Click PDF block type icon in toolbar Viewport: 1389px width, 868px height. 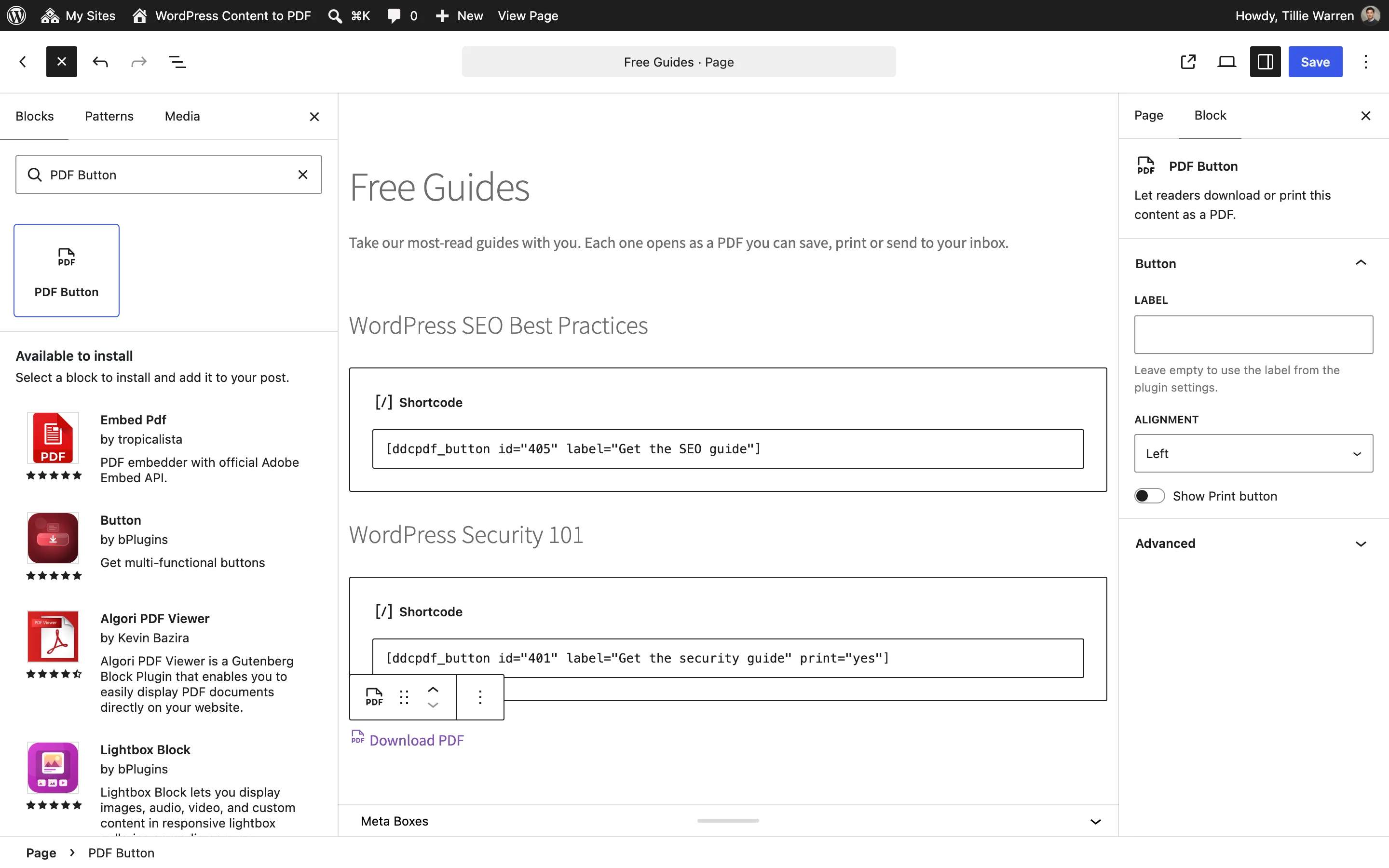tap(374, 697)
